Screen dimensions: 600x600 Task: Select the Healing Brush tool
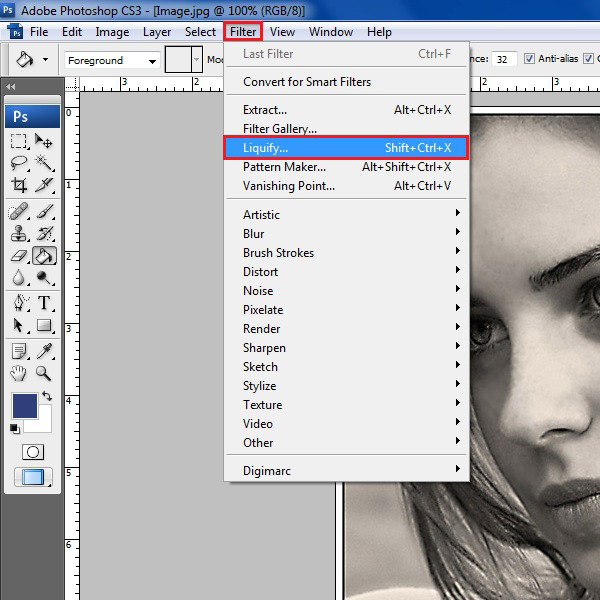click(19, 212)
